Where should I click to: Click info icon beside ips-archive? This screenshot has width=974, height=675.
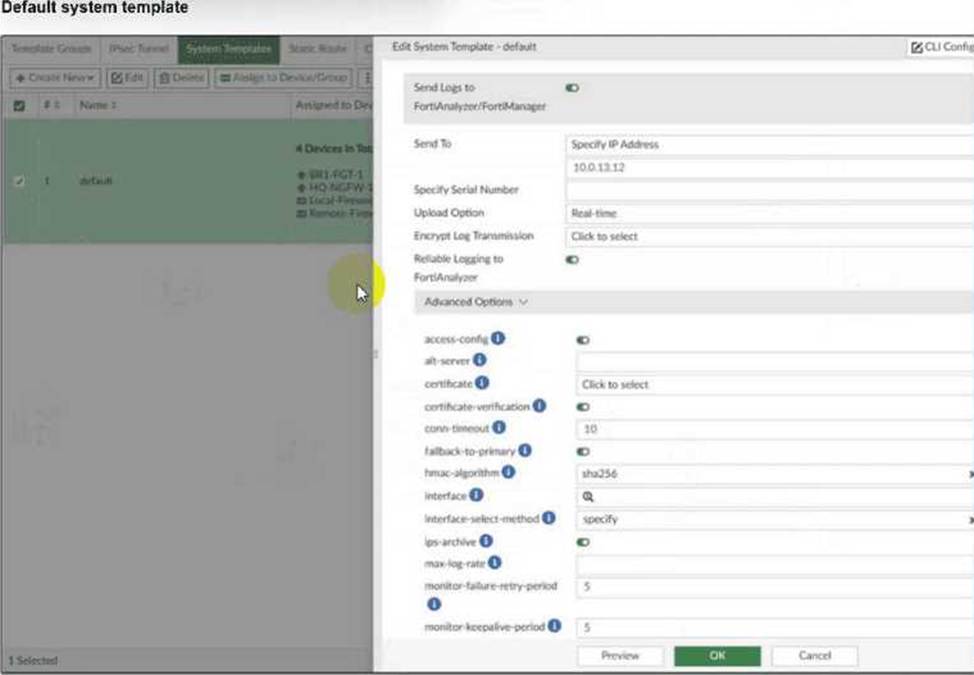[486, 541]
